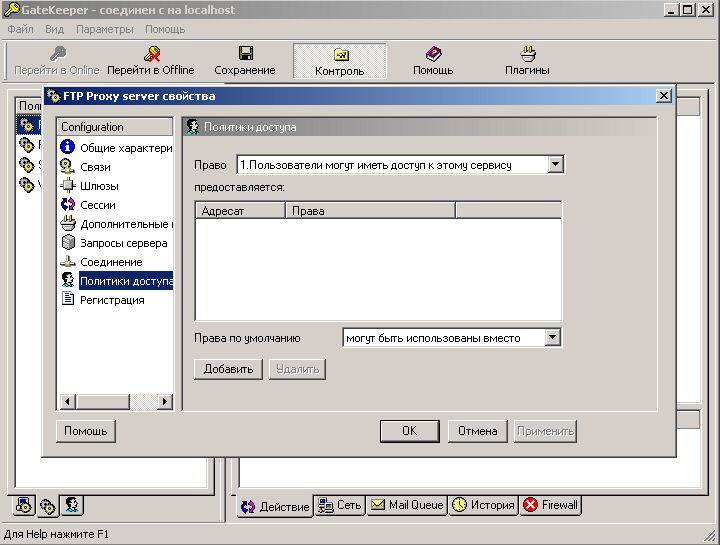Click the Сохранение floppy disk icon
Image resolution: width=720 pixels, height=545 pixels.
click(246, 53)
